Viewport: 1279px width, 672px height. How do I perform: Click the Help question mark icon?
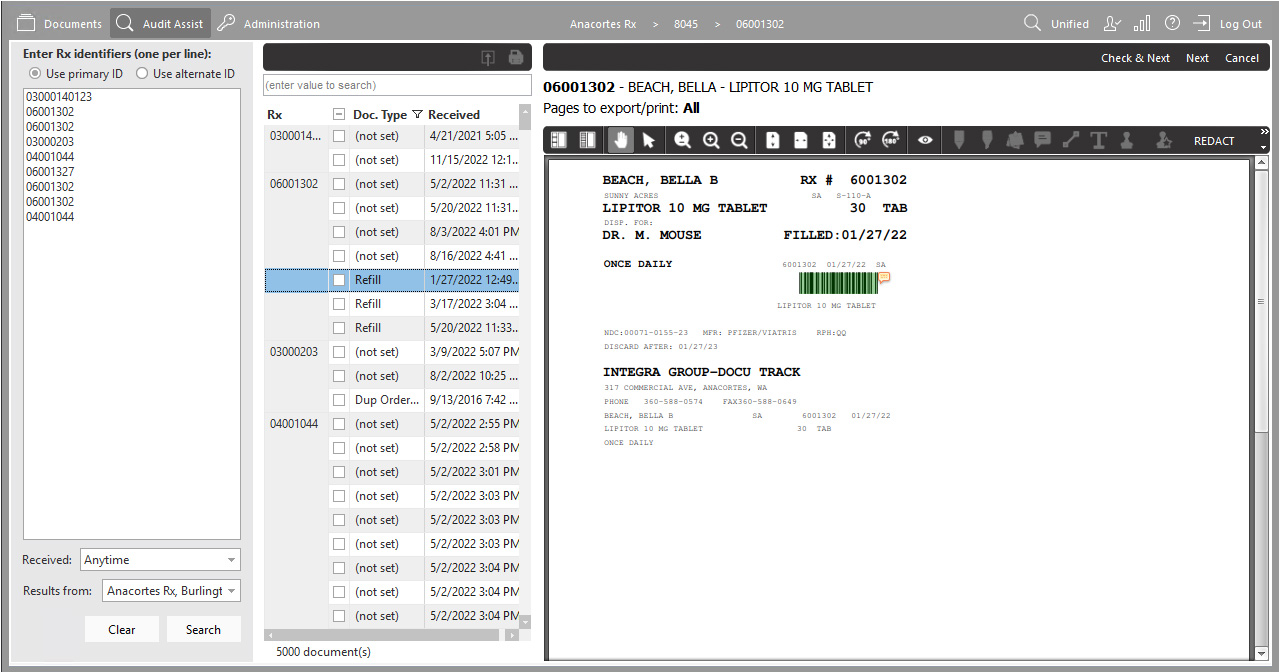click(1172, 22)
